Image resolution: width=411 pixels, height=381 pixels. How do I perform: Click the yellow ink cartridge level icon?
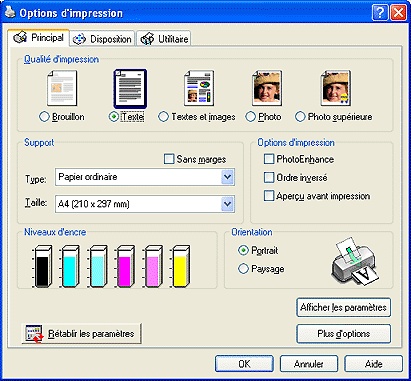pos(180,266)
